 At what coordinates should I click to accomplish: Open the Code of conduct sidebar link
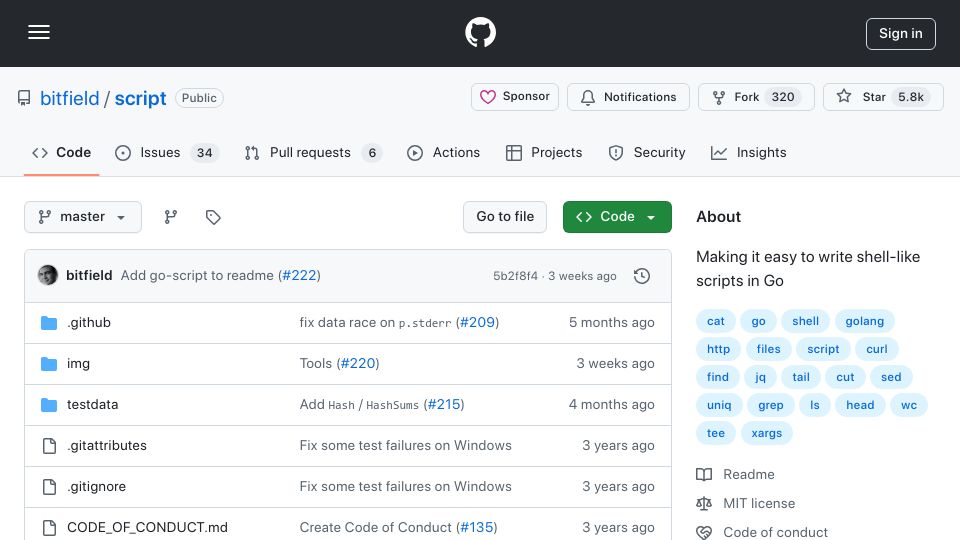[762, 532]
